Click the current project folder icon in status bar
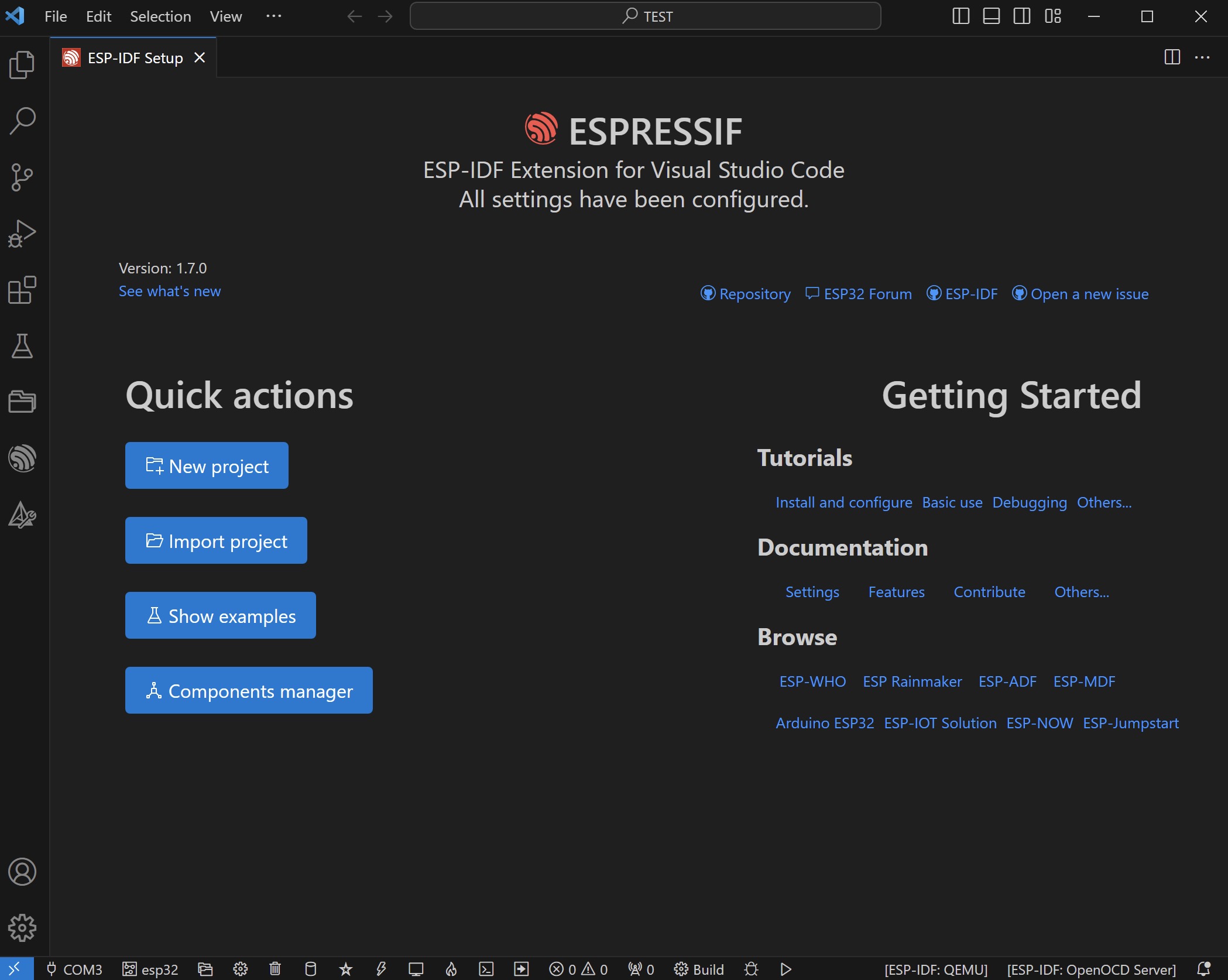This screenshot has width=1228, height=980. point(205,969)
